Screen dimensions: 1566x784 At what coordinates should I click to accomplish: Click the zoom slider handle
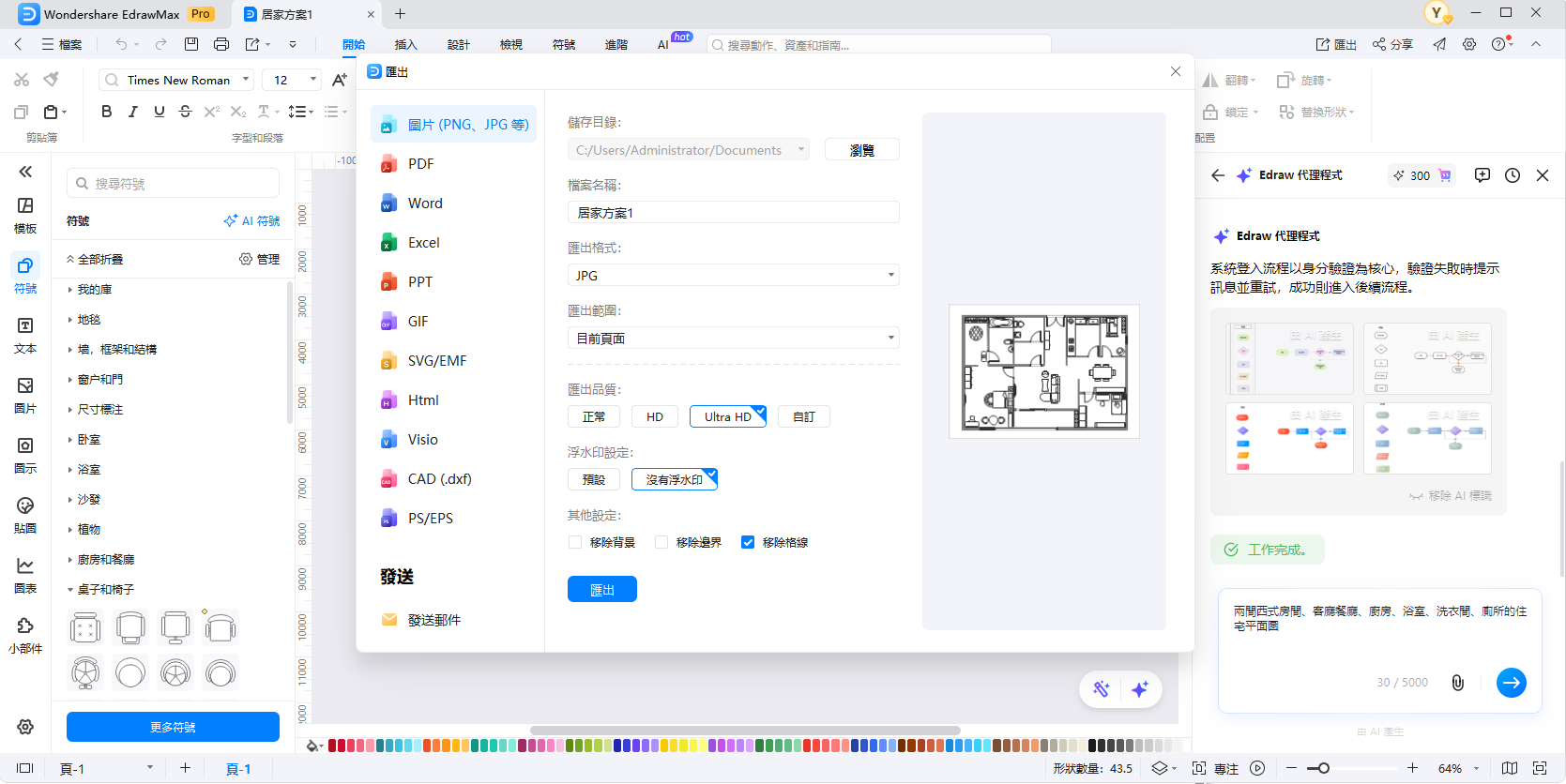click(1323, 768)
